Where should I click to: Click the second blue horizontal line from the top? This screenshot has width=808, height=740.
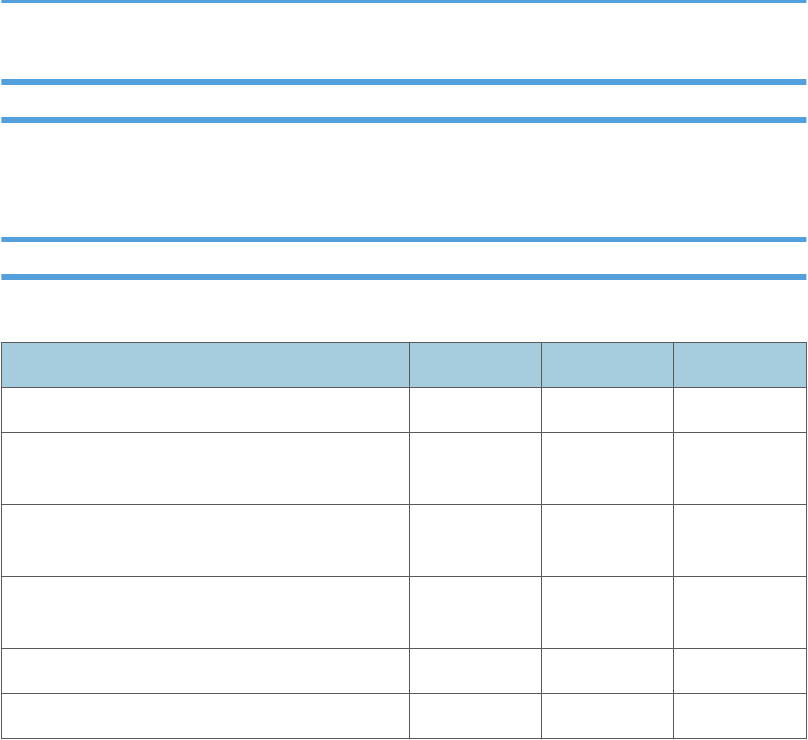tap(403, 82)
